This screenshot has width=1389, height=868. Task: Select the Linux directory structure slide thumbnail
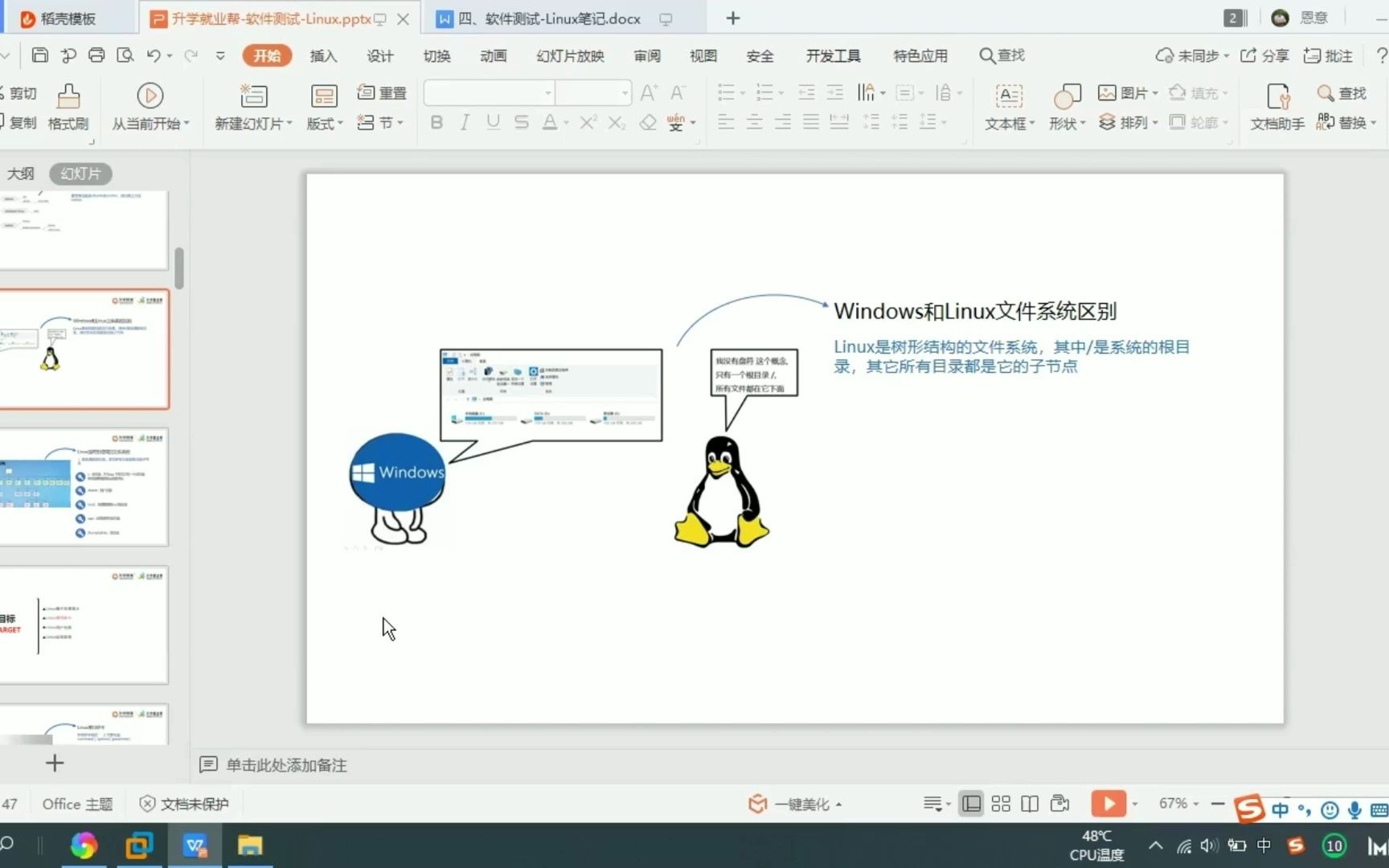pyautogui.click(x=84, y=487)
